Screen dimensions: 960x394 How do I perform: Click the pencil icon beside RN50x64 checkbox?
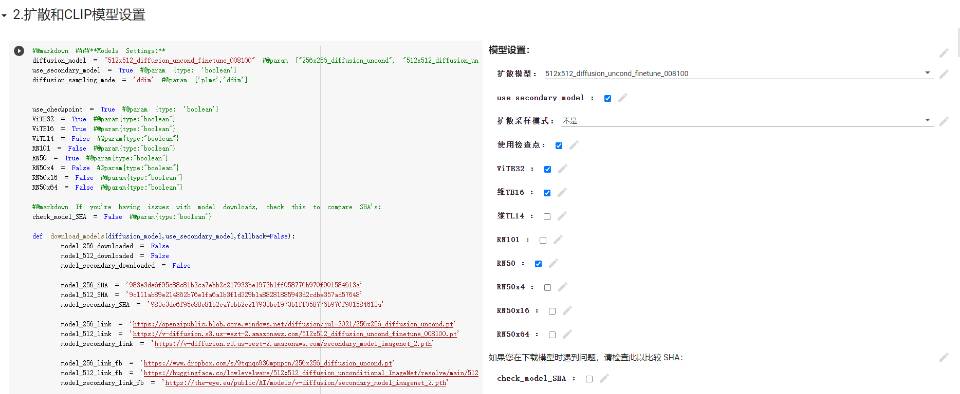point(568,335)
